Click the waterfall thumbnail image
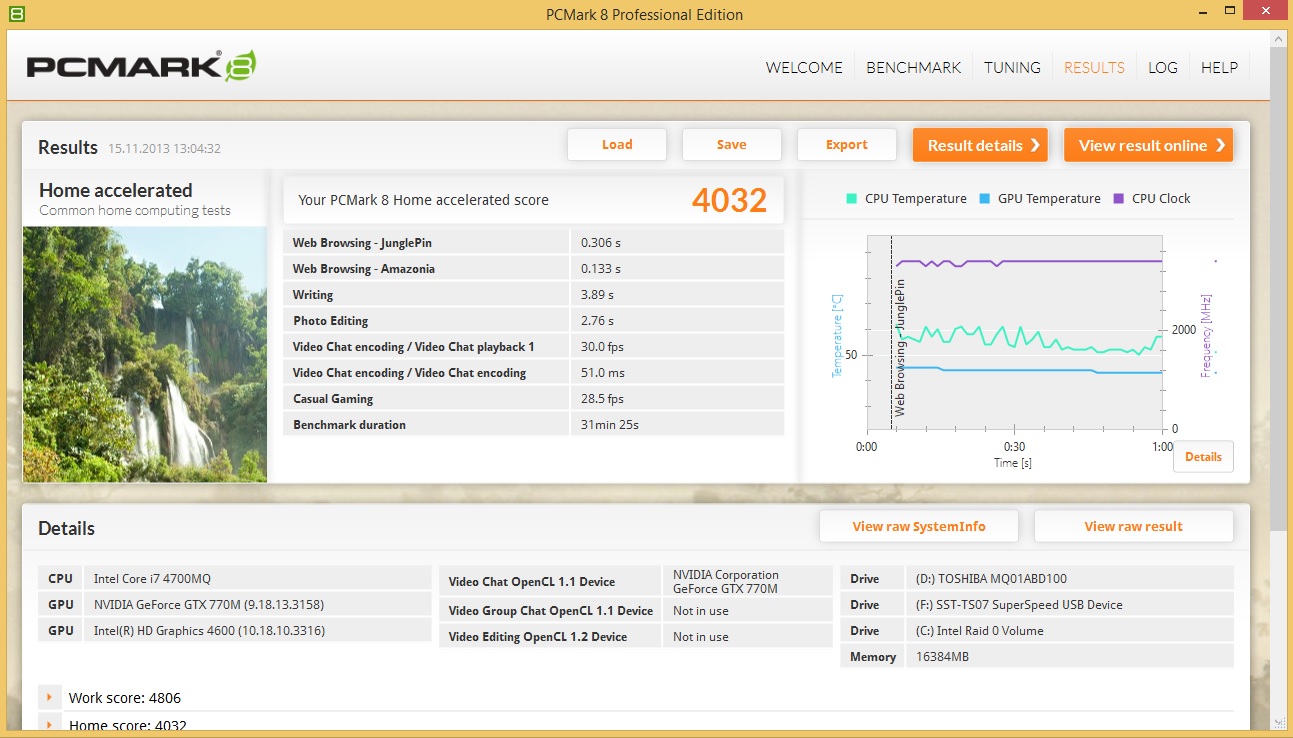The image size is (1293, 738). tap(145, 354)
